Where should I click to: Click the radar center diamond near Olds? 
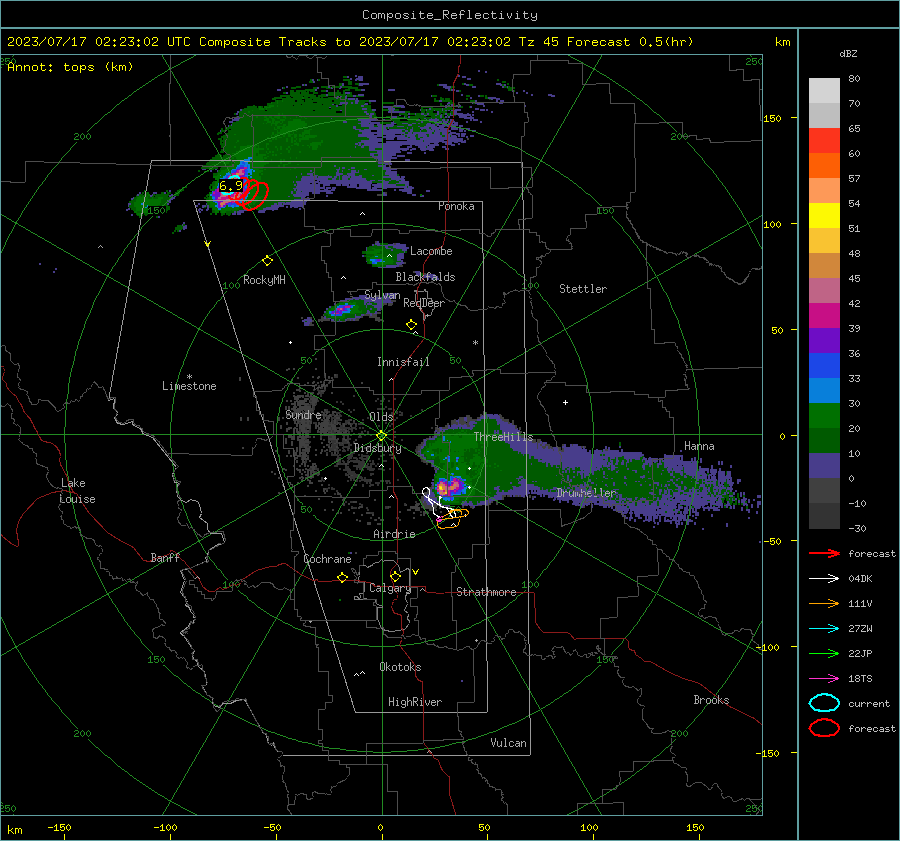(x=381, y=436)
